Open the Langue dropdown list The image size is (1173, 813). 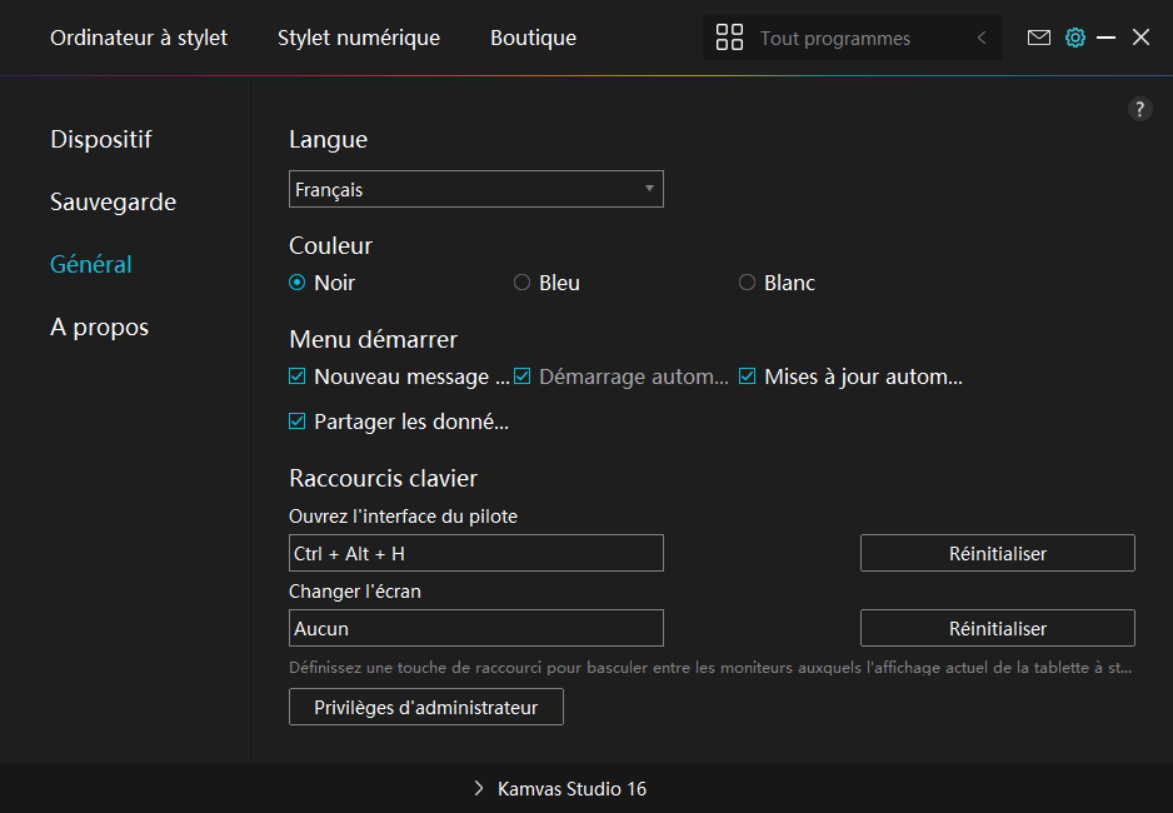(x=476, y=189)
